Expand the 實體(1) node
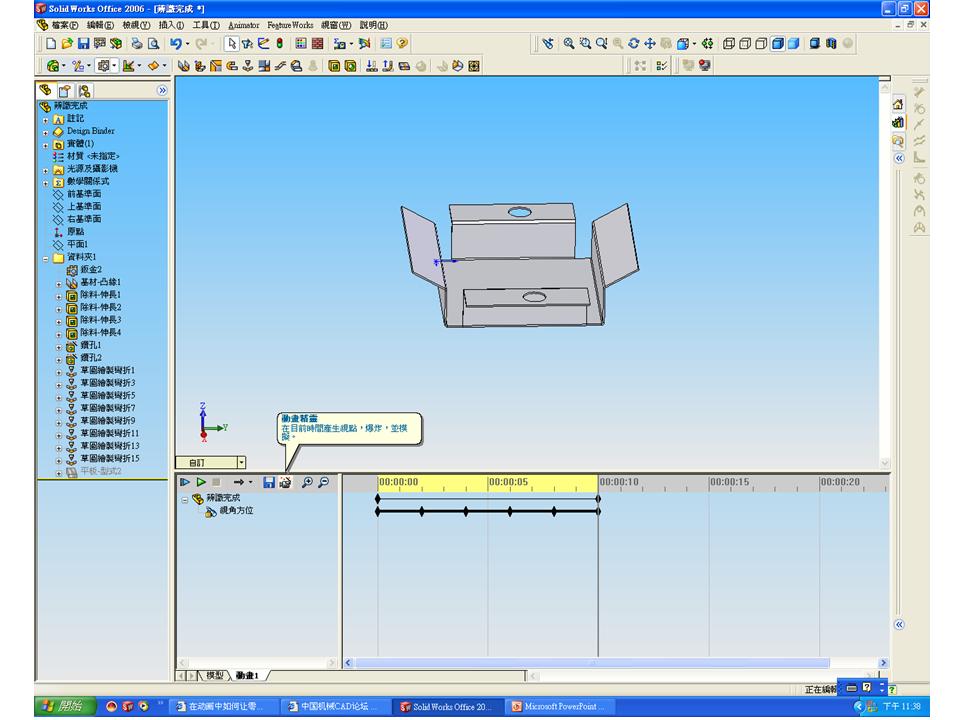 46,145
